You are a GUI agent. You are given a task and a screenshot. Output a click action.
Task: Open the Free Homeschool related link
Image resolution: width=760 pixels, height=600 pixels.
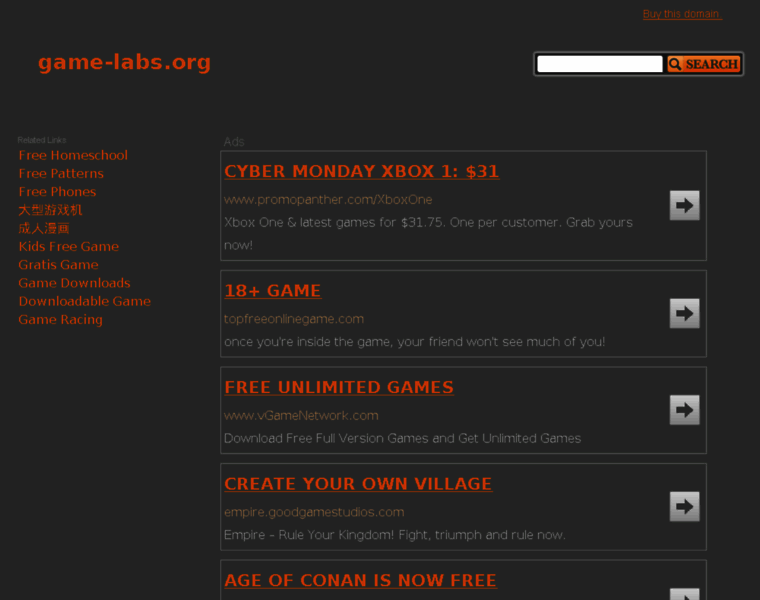[x=73, y=155]
